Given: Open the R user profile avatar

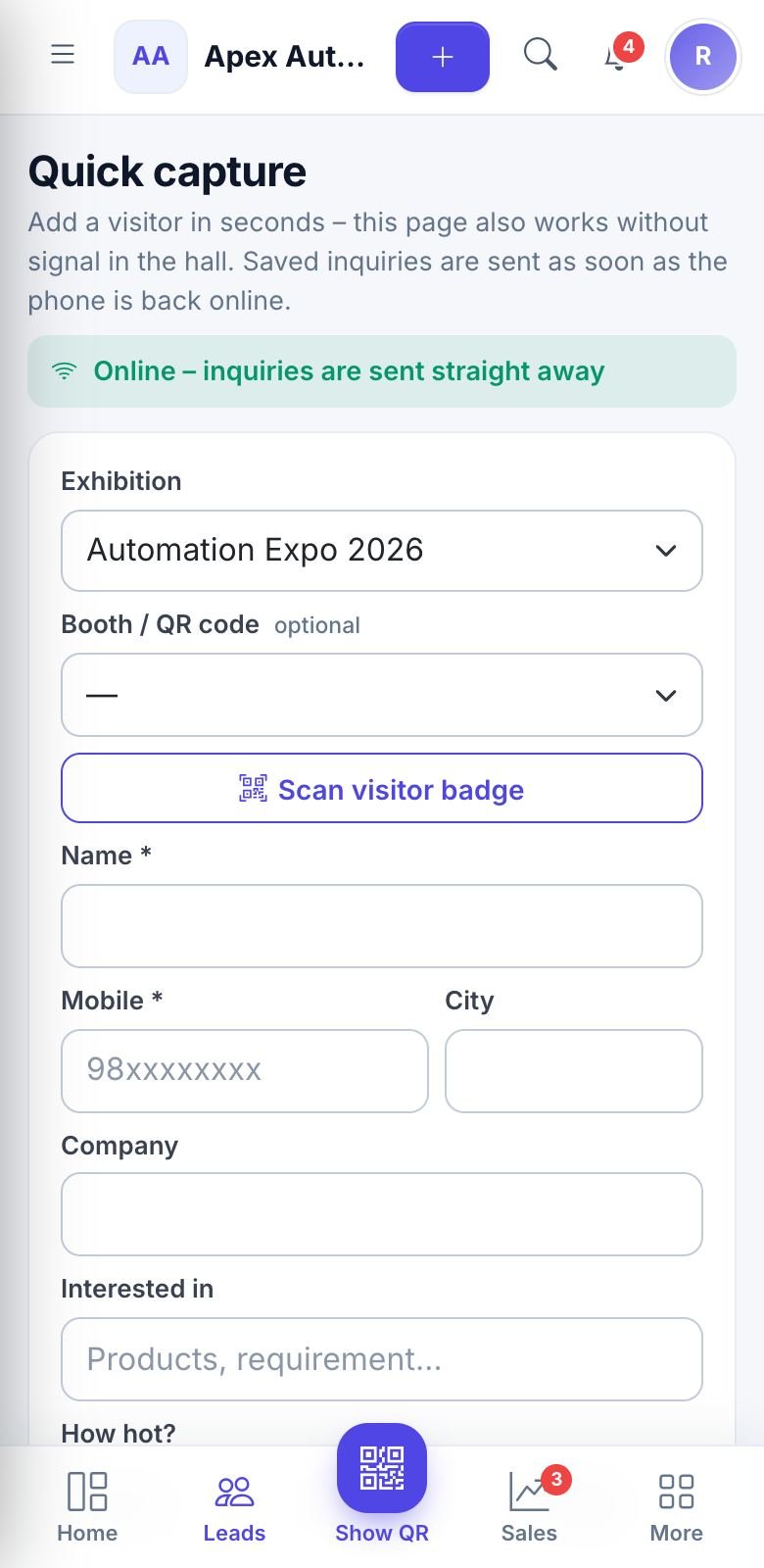Looking at the screenshot, I should (x=703, y=57).
